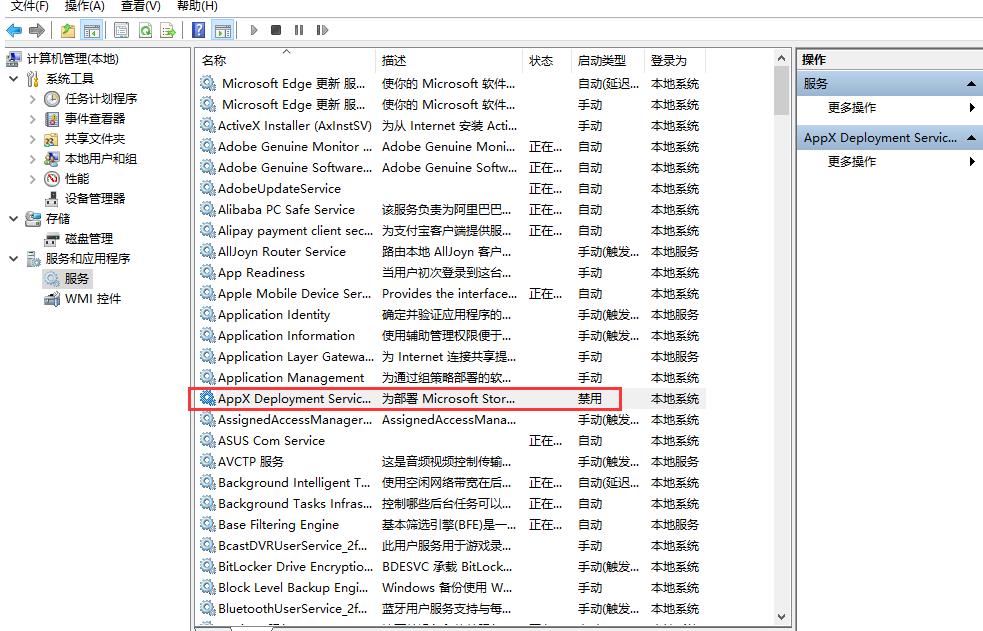The image size is (983, 631).
Task: Click the 磁盘管理 disk icon
Action: pos(52,239)
